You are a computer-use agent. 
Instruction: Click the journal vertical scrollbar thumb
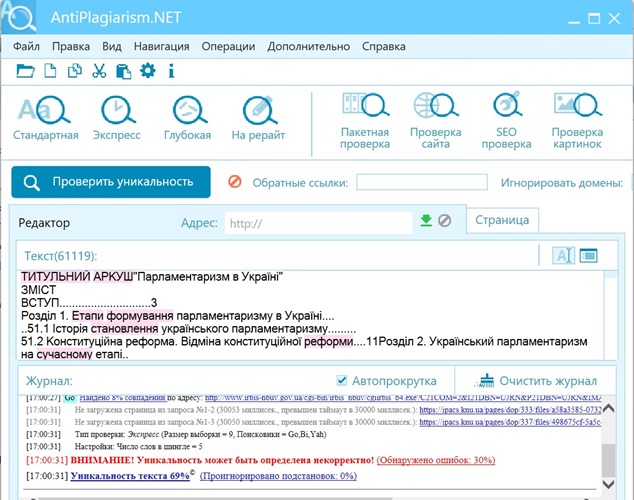(609, 460)
